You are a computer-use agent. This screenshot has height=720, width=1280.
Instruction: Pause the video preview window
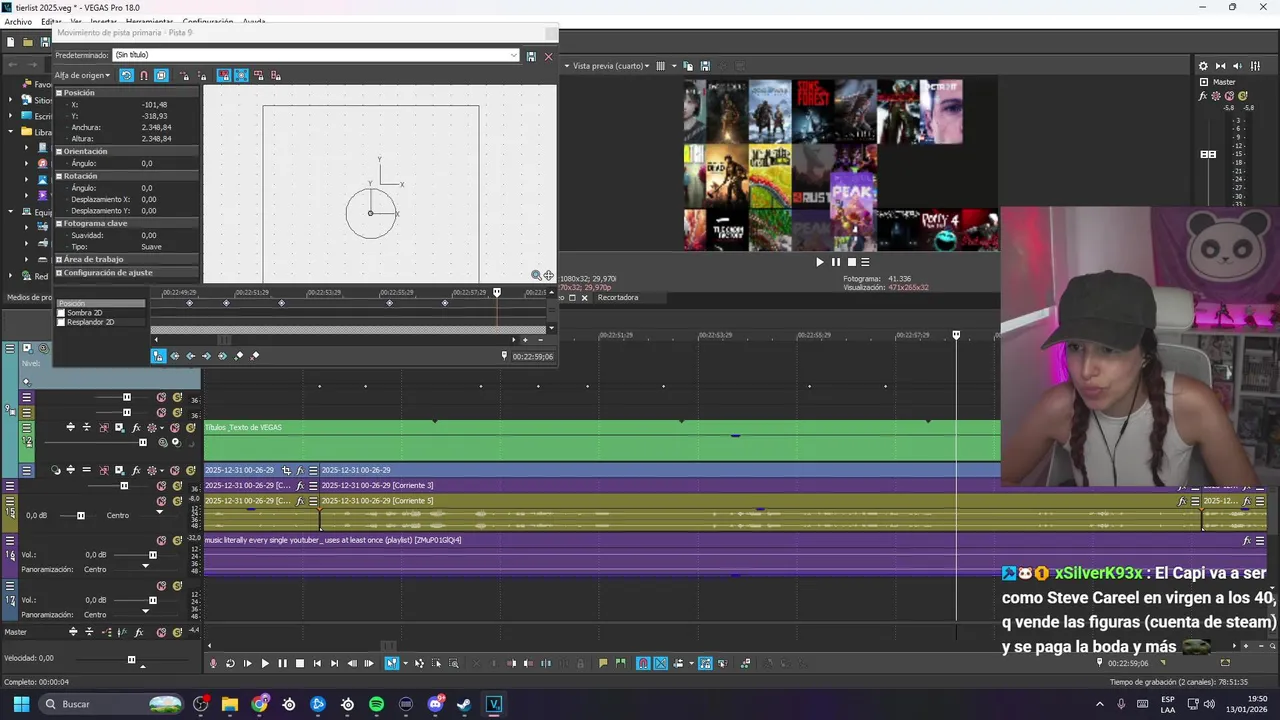[836, 262]
